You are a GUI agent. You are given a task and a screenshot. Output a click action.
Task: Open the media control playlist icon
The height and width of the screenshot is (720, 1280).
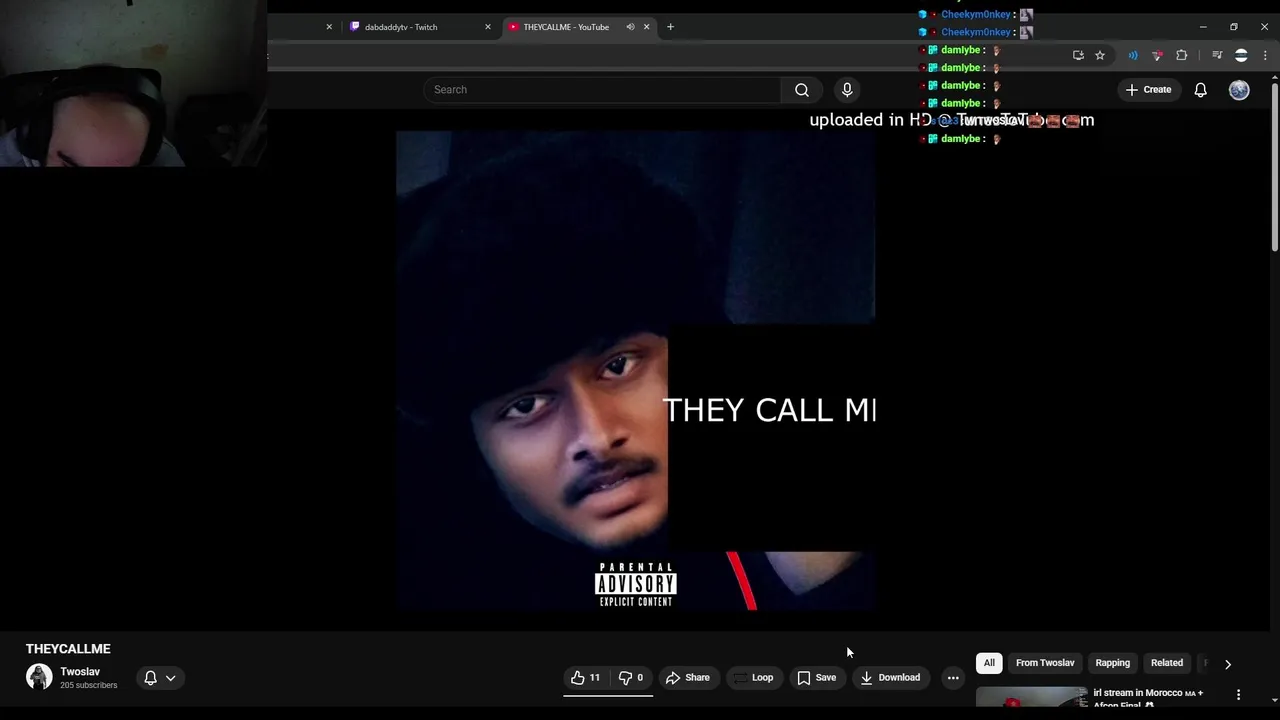pos(1217,55)
